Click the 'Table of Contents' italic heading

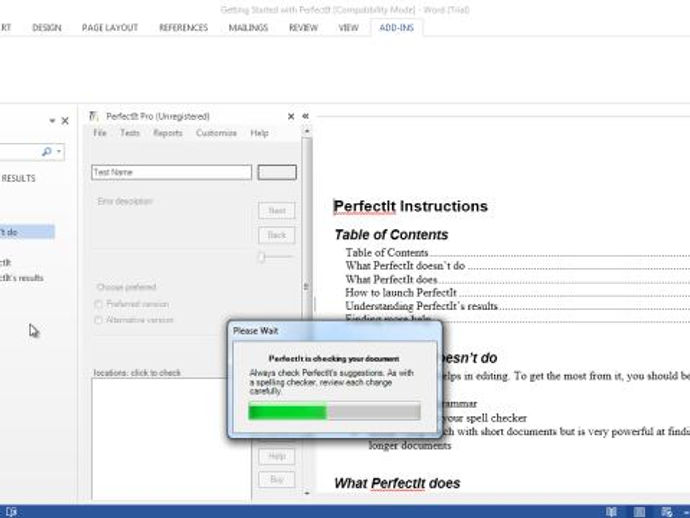point(391,235)
